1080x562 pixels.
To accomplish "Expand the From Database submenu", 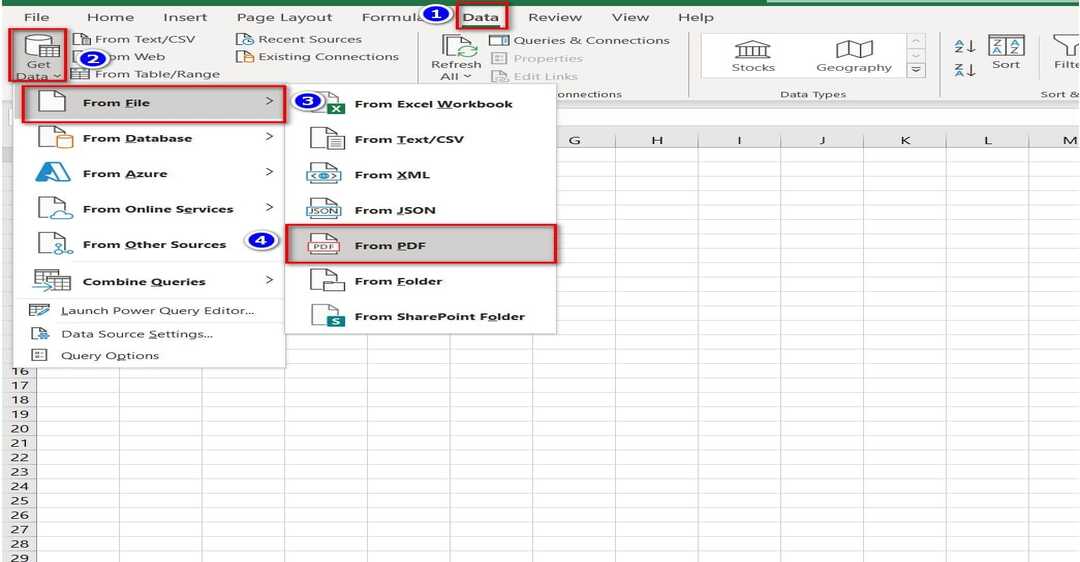I will coord(150,138).
